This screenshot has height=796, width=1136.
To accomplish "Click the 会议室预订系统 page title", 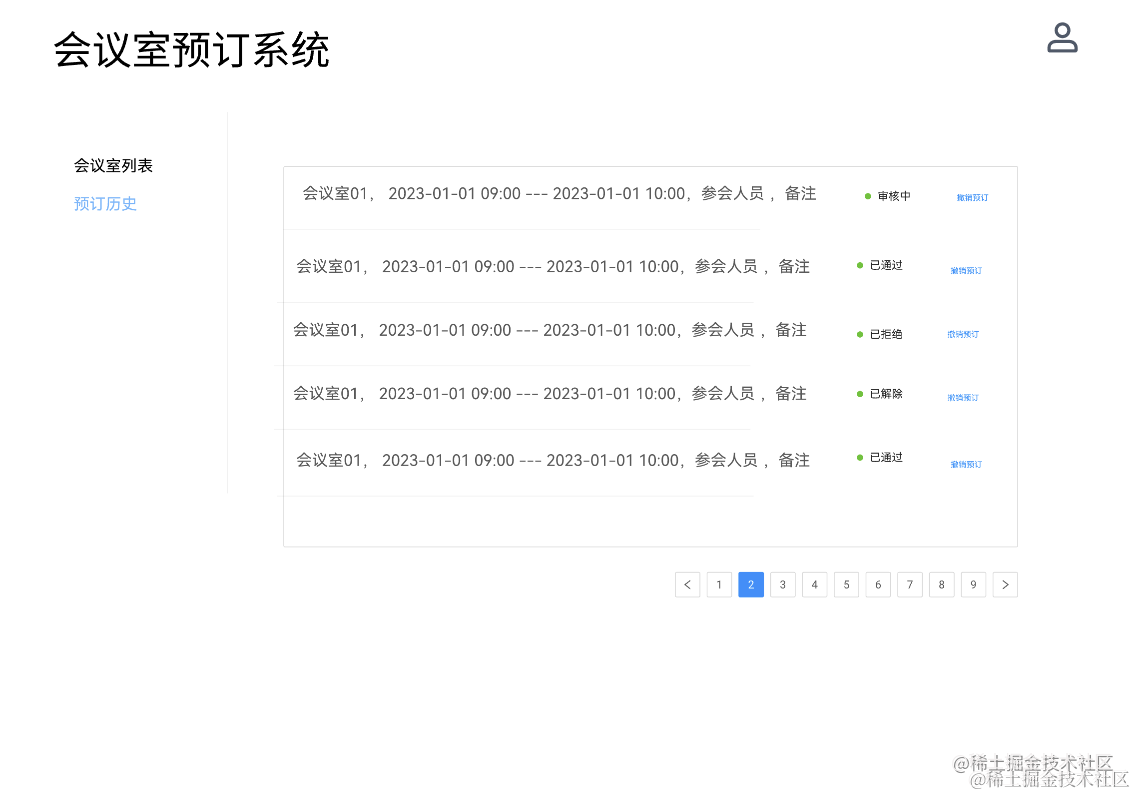I will coord(191,50).
